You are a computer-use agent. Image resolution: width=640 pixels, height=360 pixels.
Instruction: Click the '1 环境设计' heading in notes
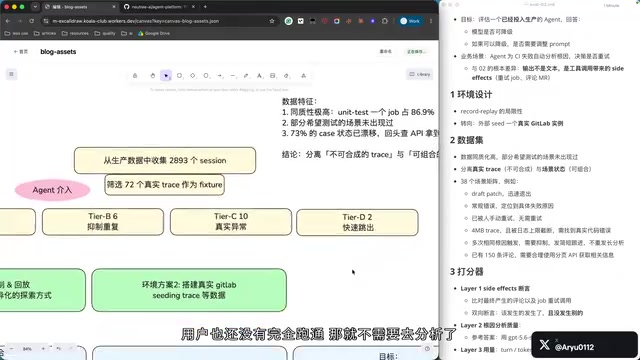click(x=471, y=95)
